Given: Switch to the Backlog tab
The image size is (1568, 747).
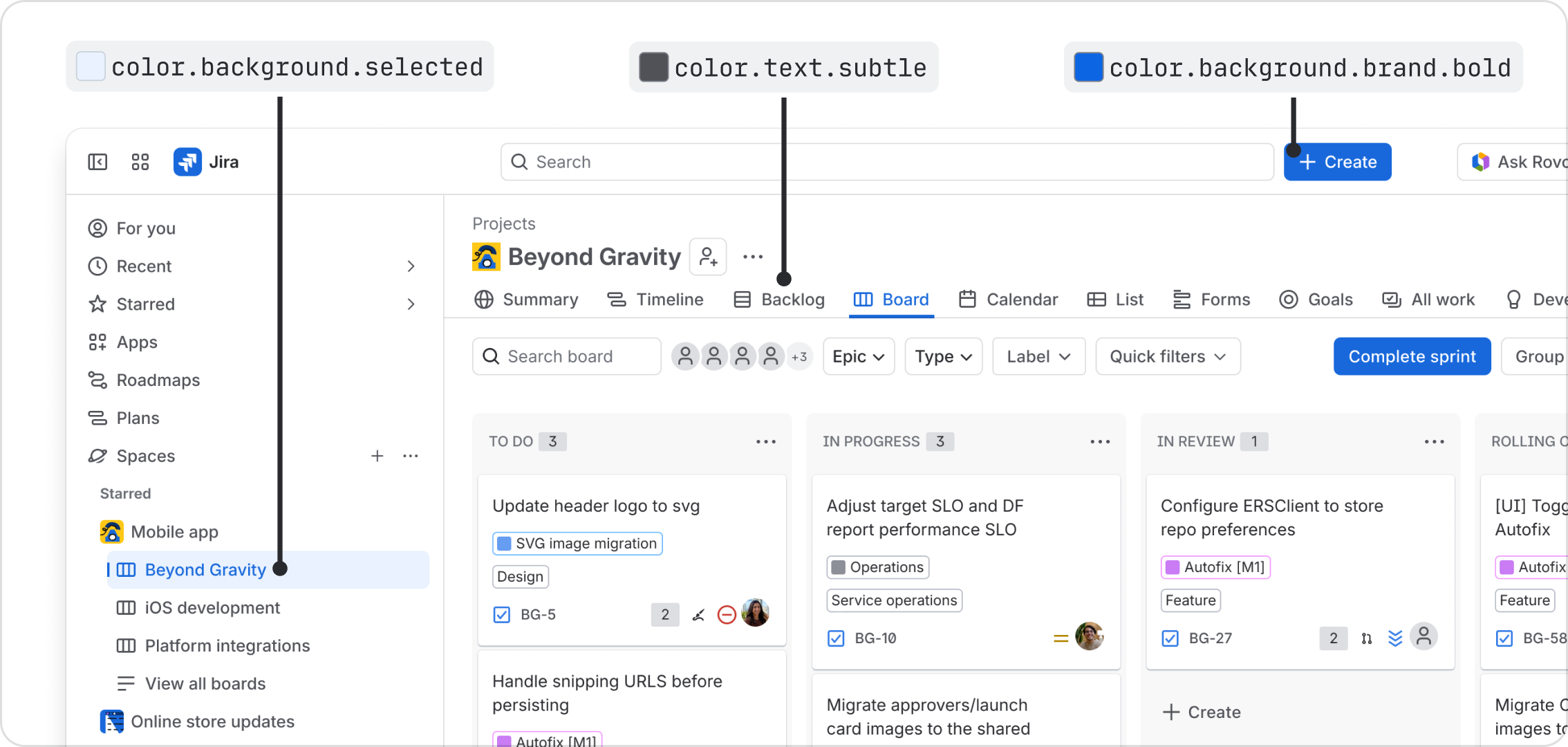Looking at the screenshot, I should pos(779,299).
